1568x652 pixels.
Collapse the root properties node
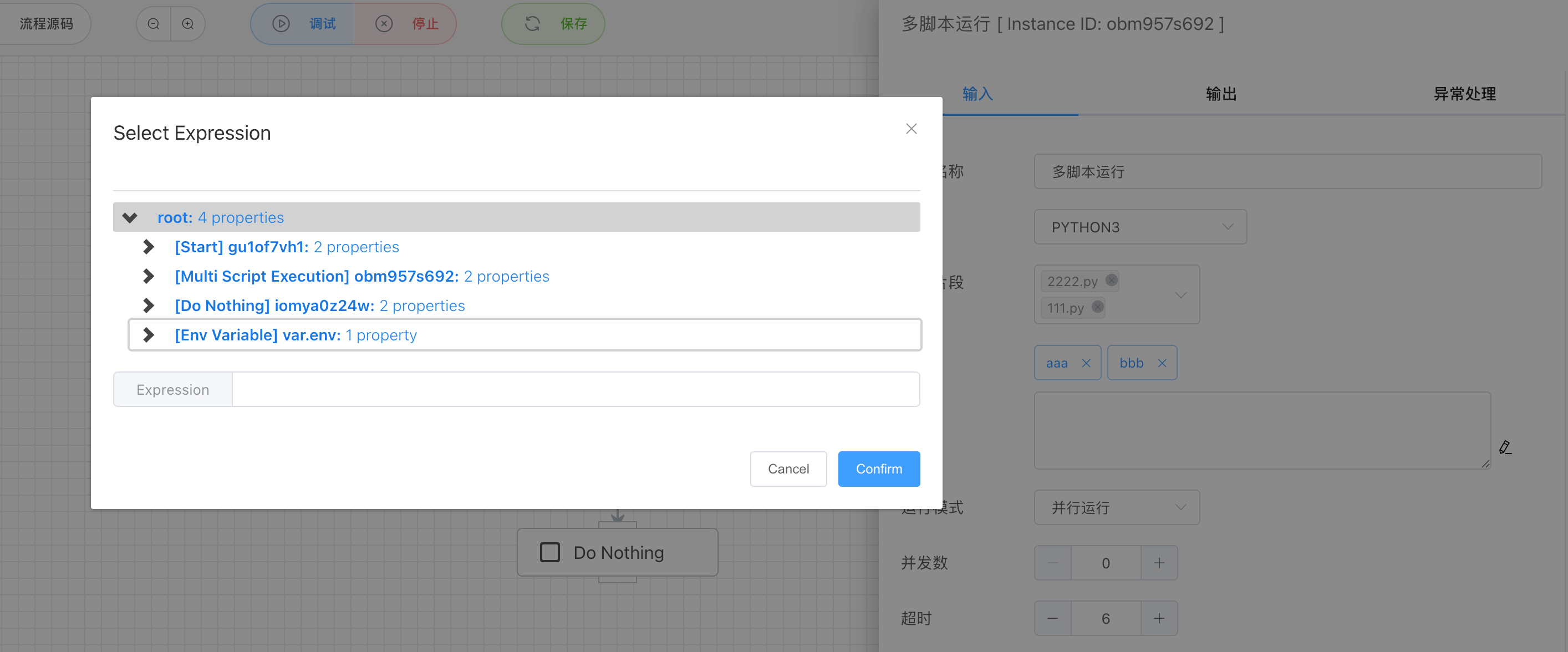coord(130,217)
